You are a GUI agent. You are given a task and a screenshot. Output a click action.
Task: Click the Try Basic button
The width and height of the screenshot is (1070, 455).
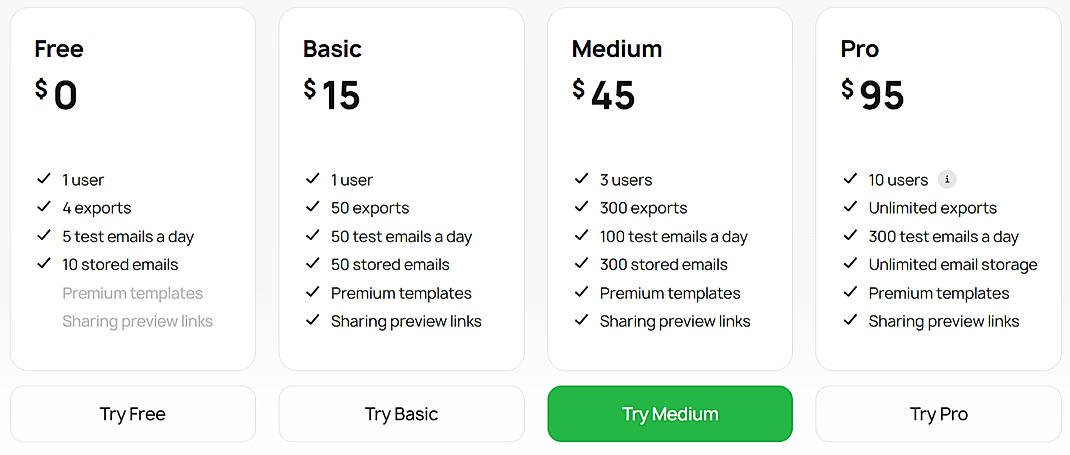[401, 414]
